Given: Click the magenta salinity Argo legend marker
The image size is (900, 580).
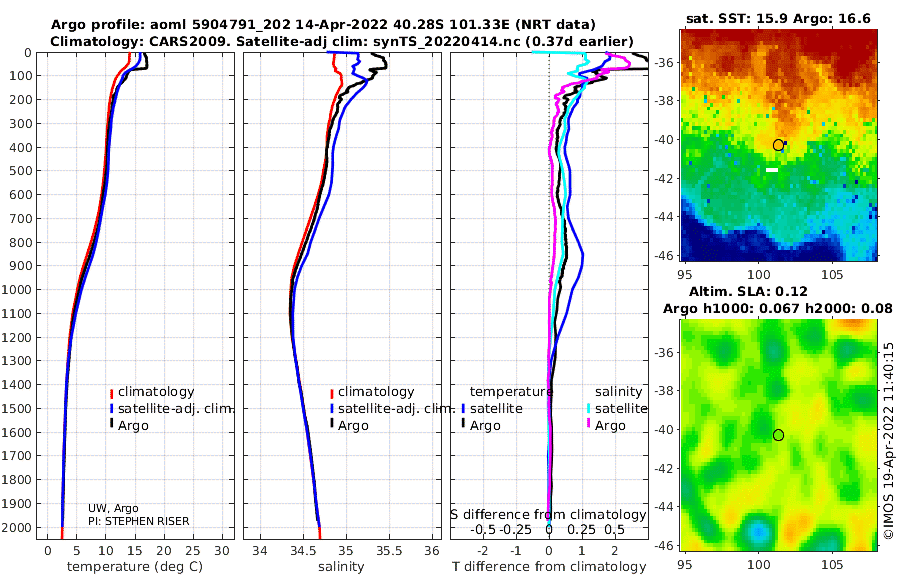Looking at the screenshot, I should [x=588, y=424].
